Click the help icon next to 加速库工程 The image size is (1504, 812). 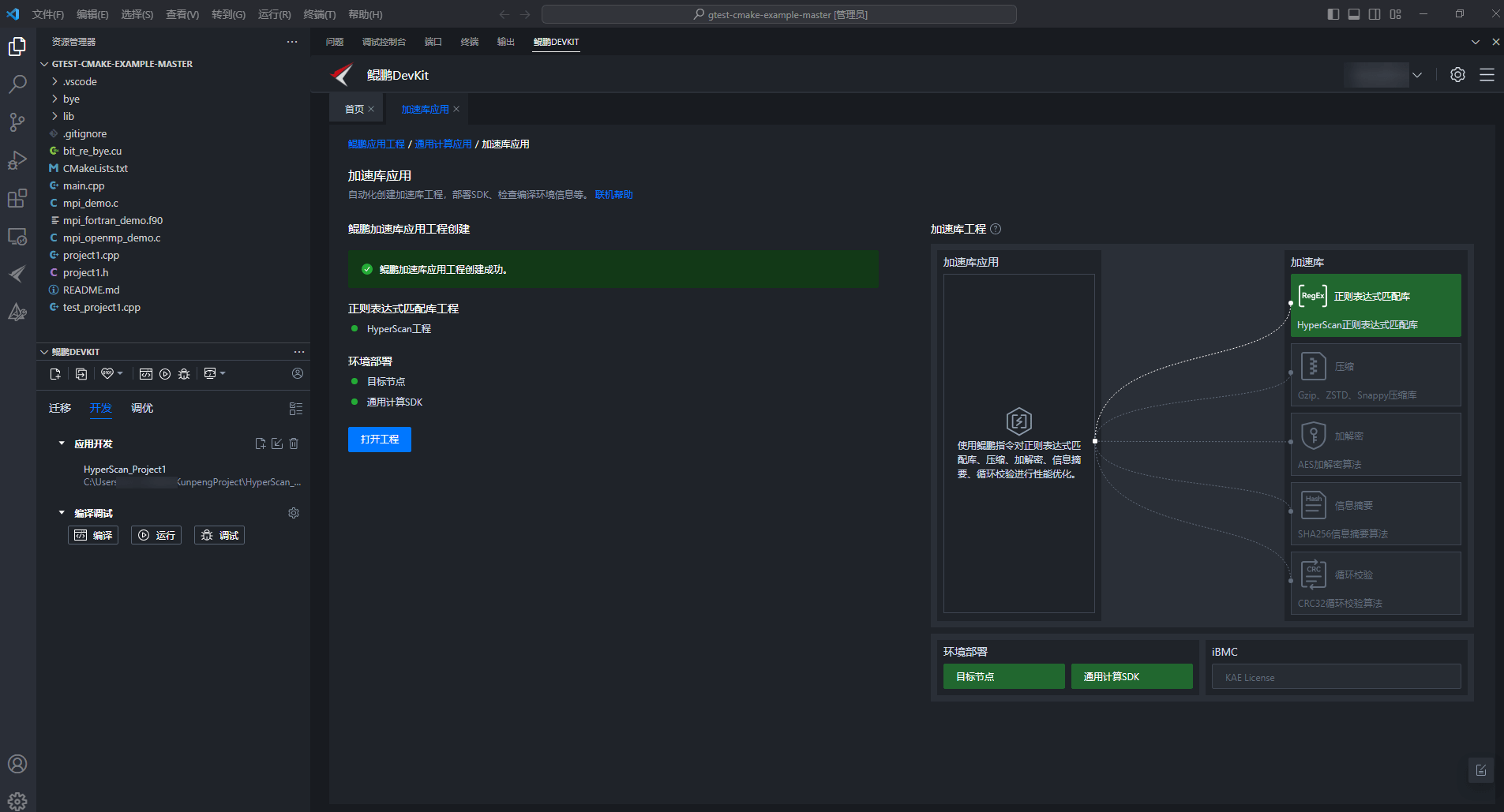click(996, 229)
